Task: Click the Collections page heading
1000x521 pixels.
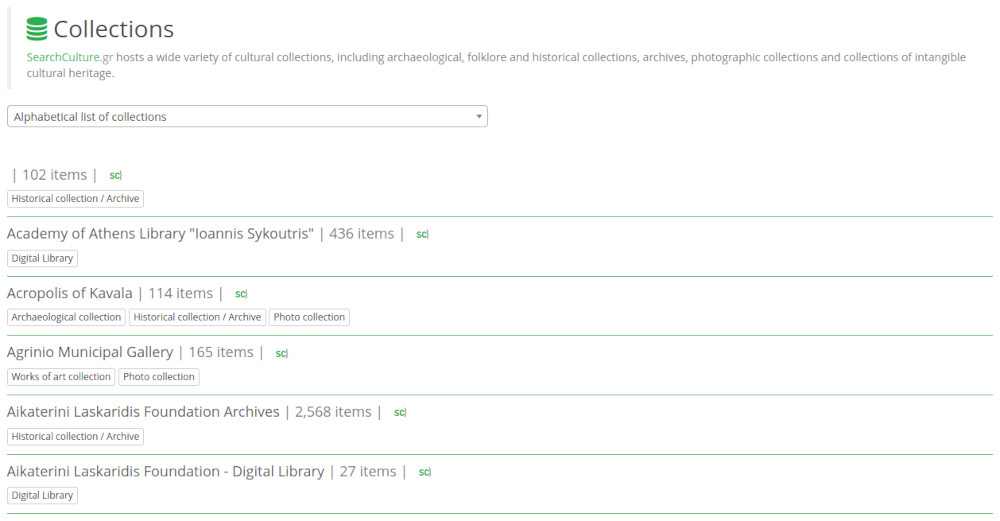Action: coord(114,29)
